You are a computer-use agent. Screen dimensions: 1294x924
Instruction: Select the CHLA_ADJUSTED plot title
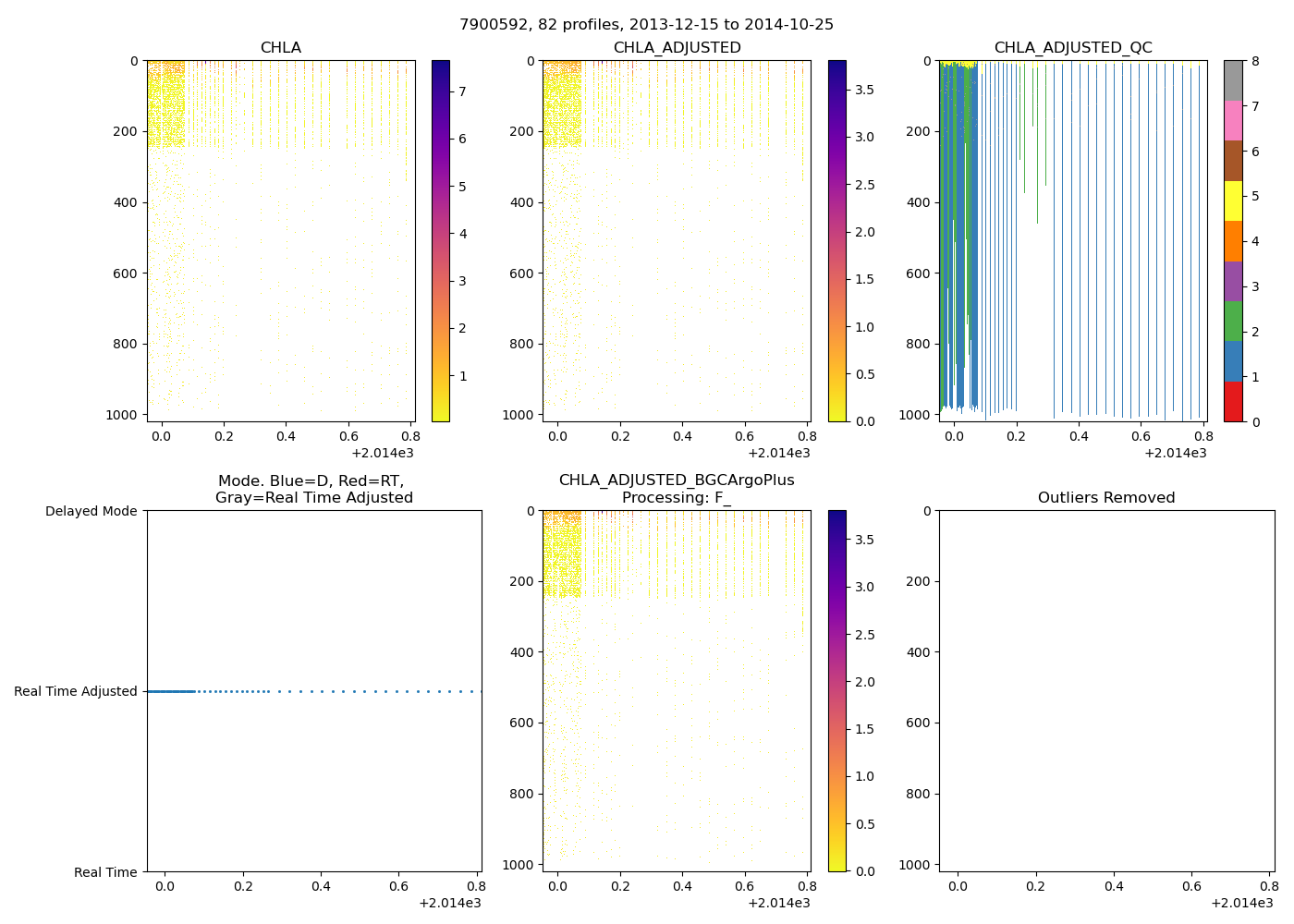coord(677,48)
